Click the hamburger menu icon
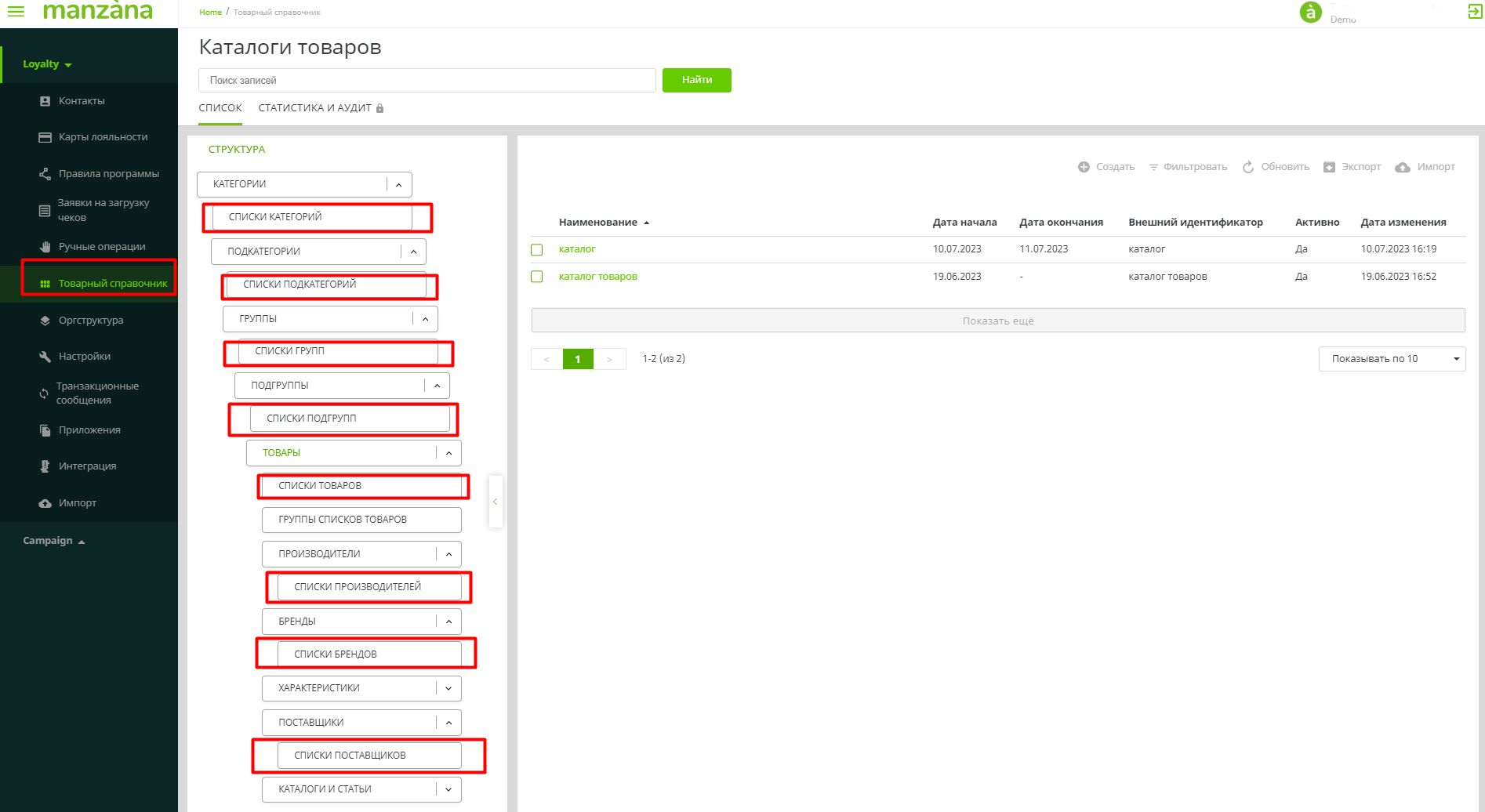Image resolution: width=1485 pixels, height=812 pixels. (16, 11)
